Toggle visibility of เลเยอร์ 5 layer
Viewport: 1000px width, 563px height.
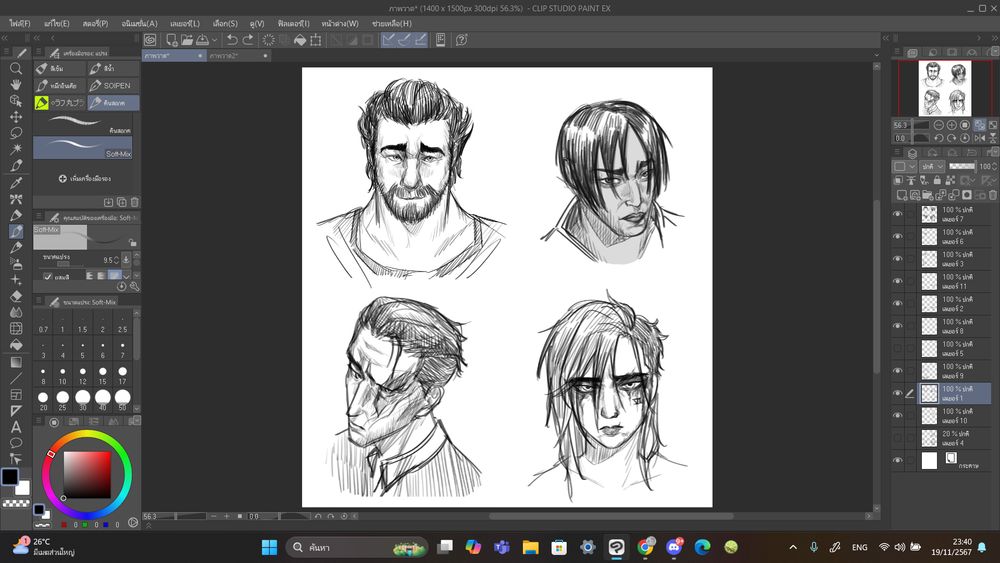point(897,348)
